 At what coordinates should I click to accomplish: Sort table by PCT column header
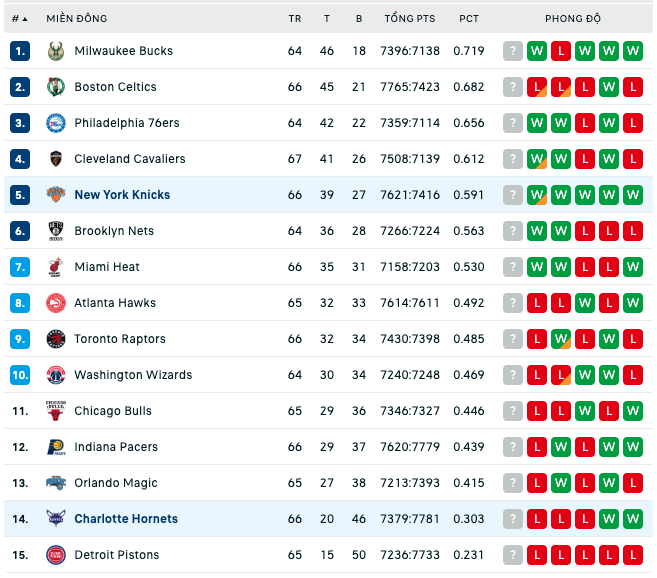[x=468, y=19]
